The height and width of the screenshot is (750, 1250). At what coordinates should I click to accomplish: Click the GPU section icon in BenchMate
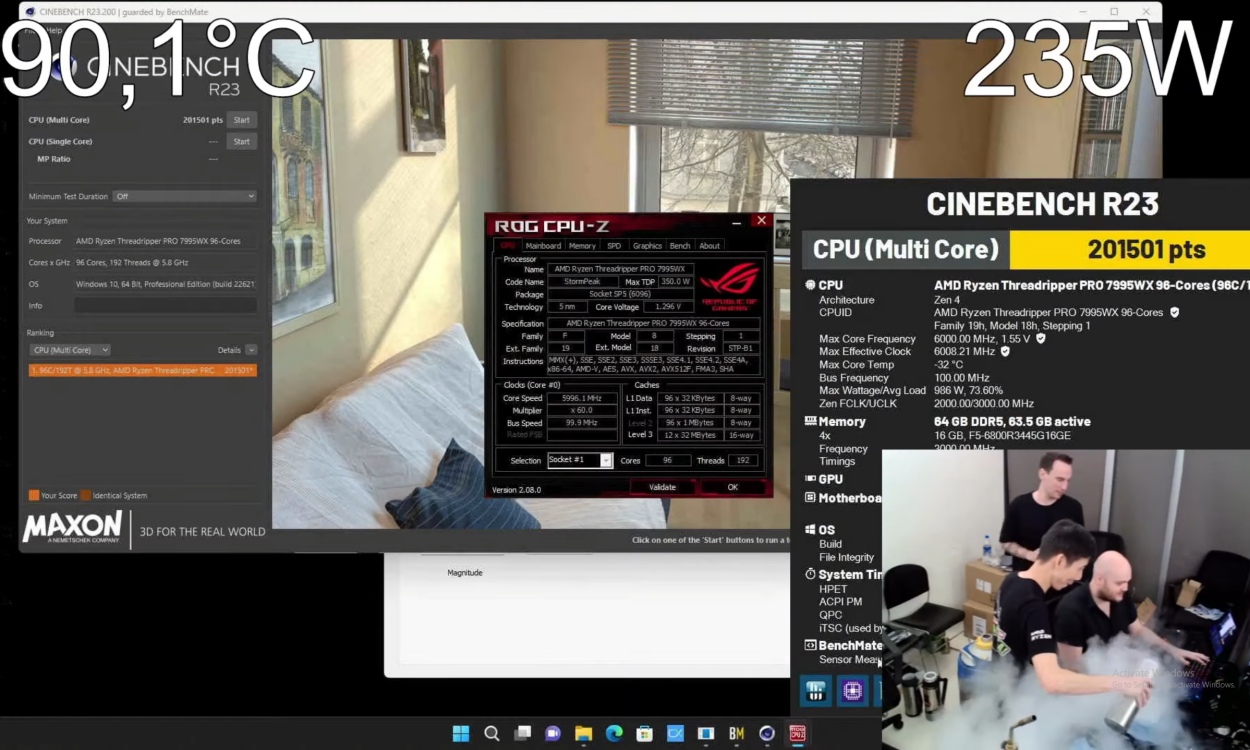tap(810, 479)
